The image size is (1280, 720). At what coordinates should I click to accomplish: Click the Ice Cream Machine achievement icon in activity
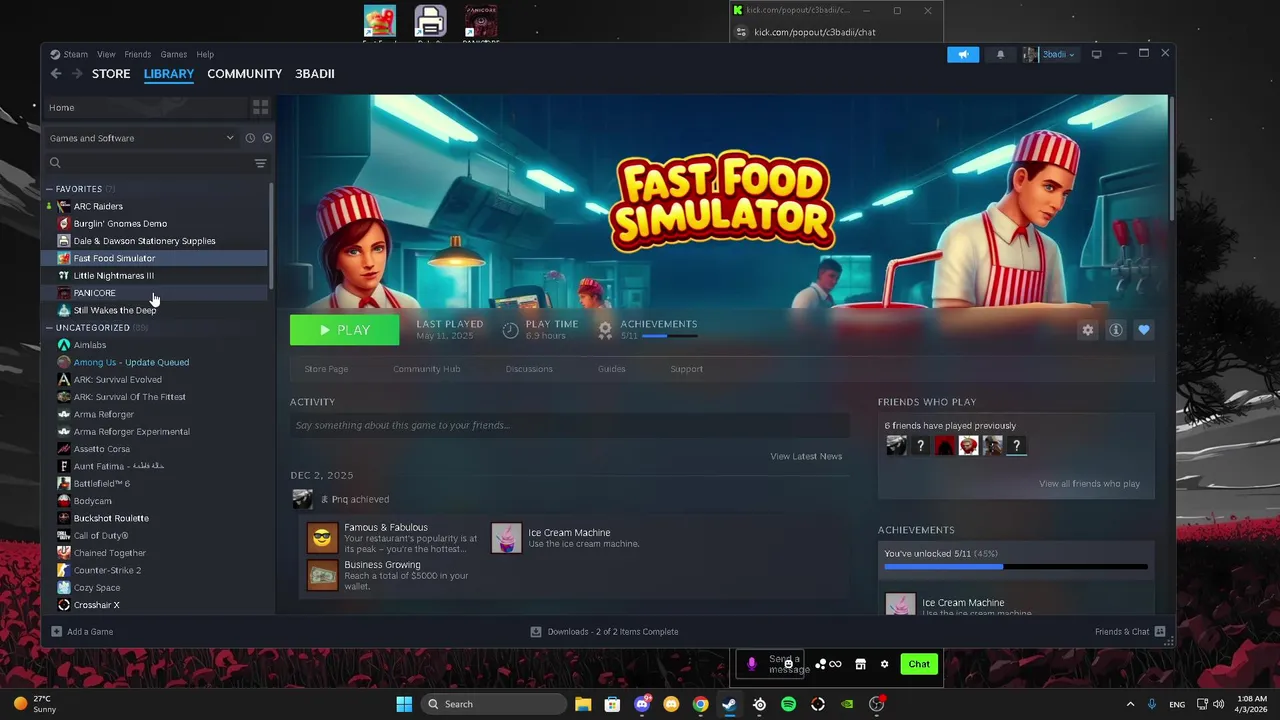click(x=506, y=538)
